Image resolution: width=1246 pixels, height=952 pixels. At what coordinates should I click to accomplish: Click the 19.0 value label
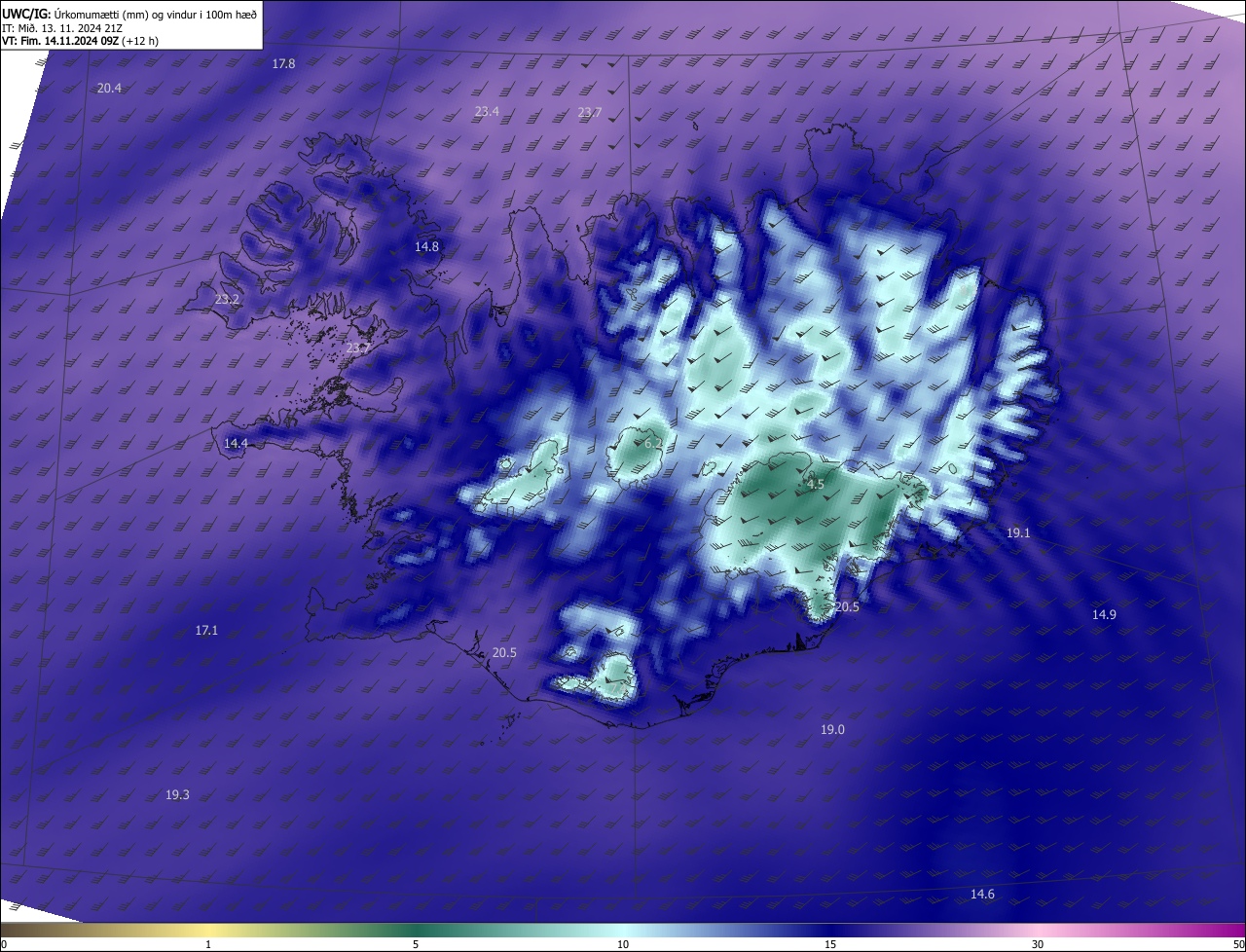pyautogui.click(x=832, y=730)
